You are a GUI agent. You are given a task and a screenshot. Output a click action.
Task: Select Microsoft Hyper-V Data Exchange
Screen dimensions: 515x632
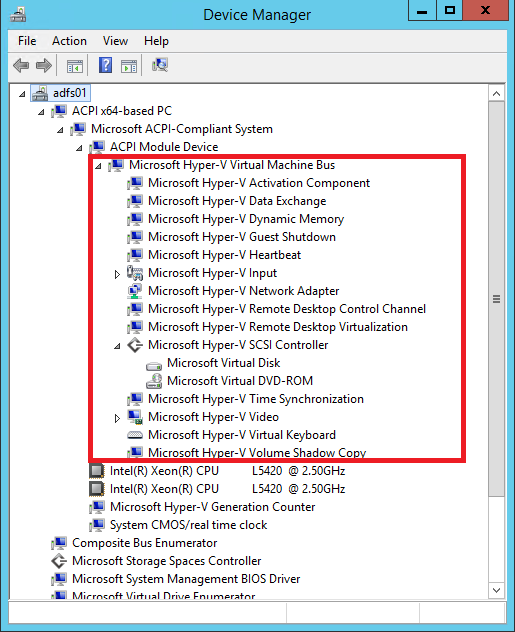pyautogui.click(x=237, y=201)
